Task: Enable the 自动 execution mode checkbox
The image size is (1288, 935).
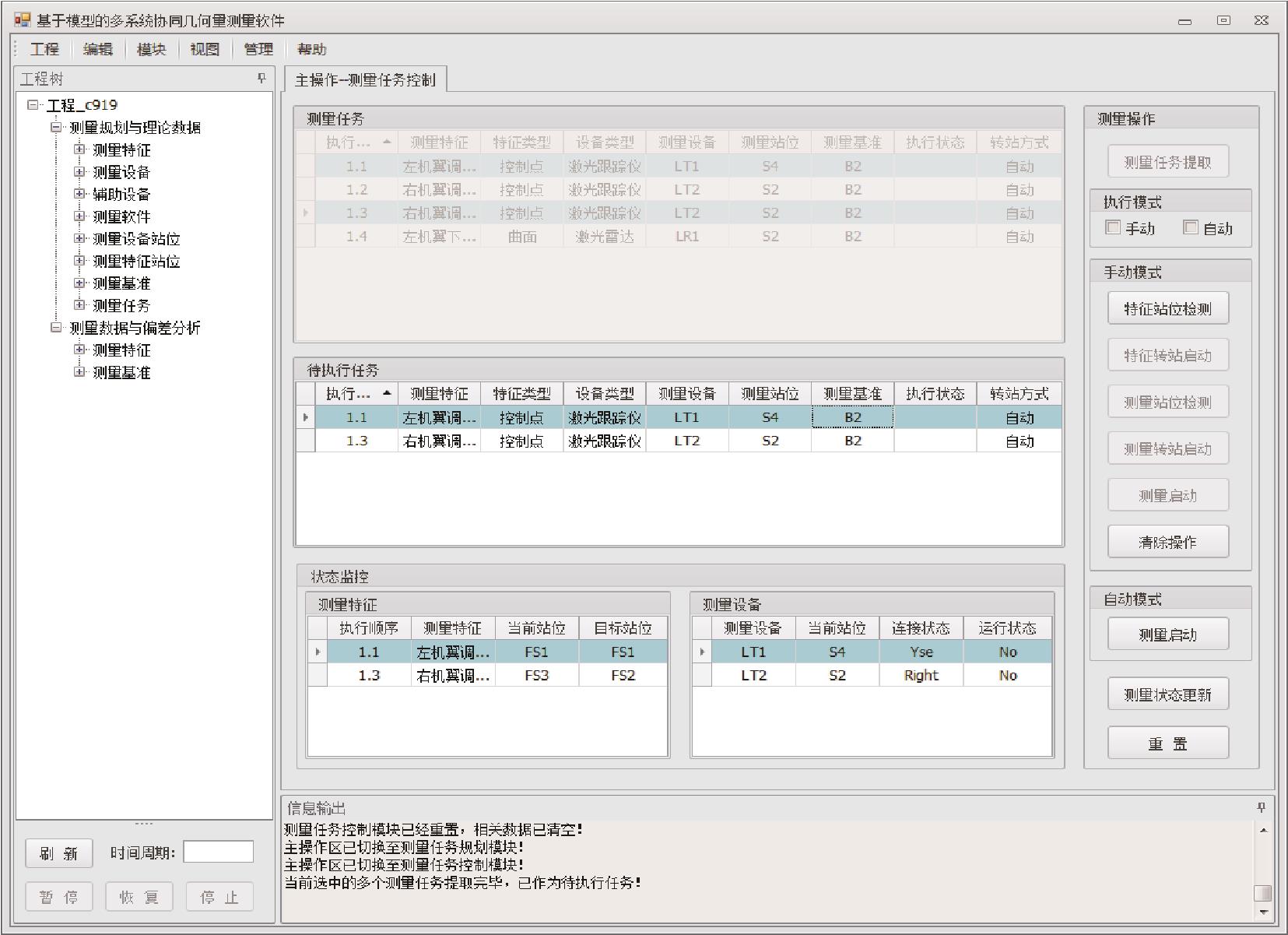Action: (1190, 227)
